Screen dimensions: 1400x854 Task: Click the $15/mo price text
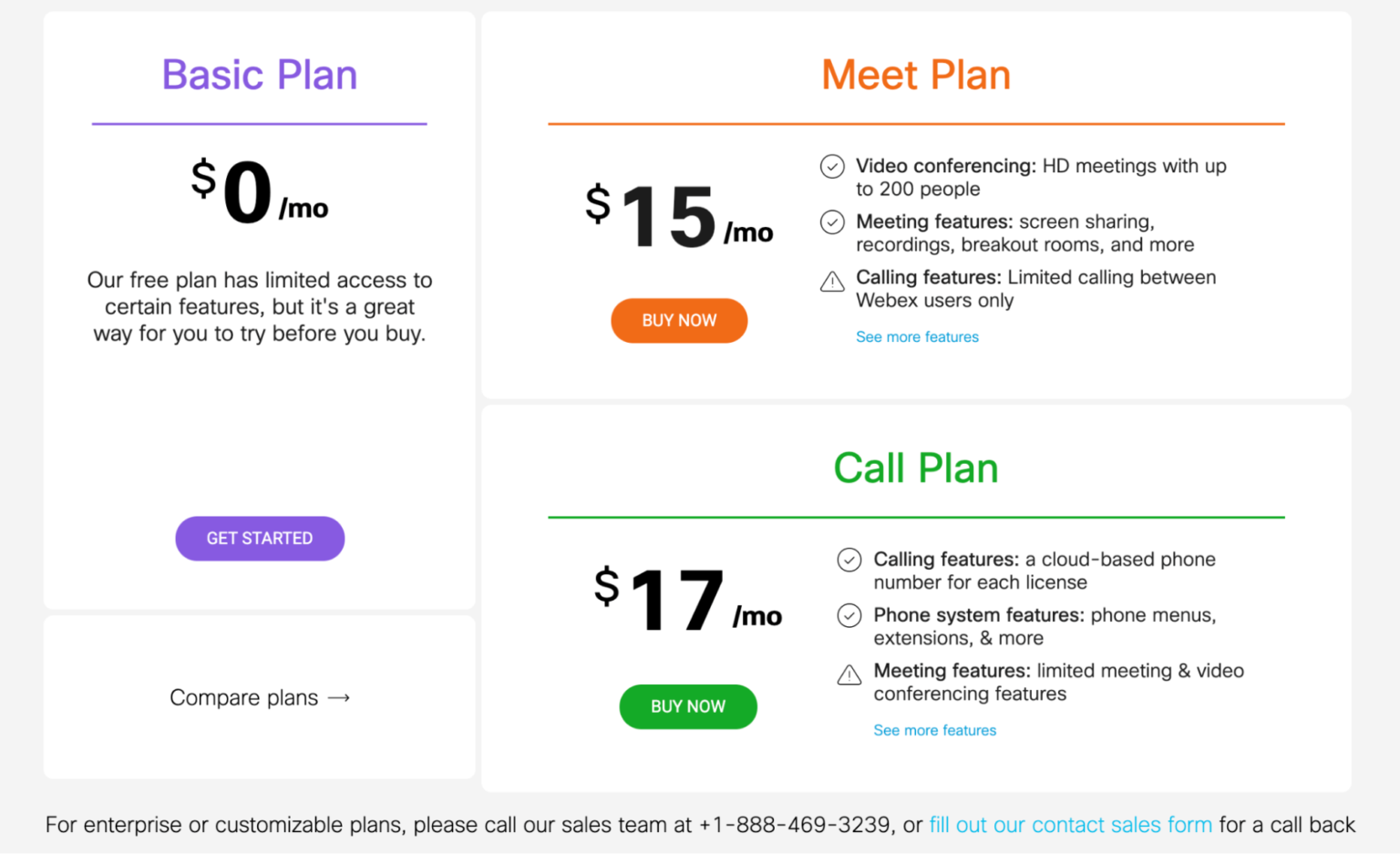point(679,217)
